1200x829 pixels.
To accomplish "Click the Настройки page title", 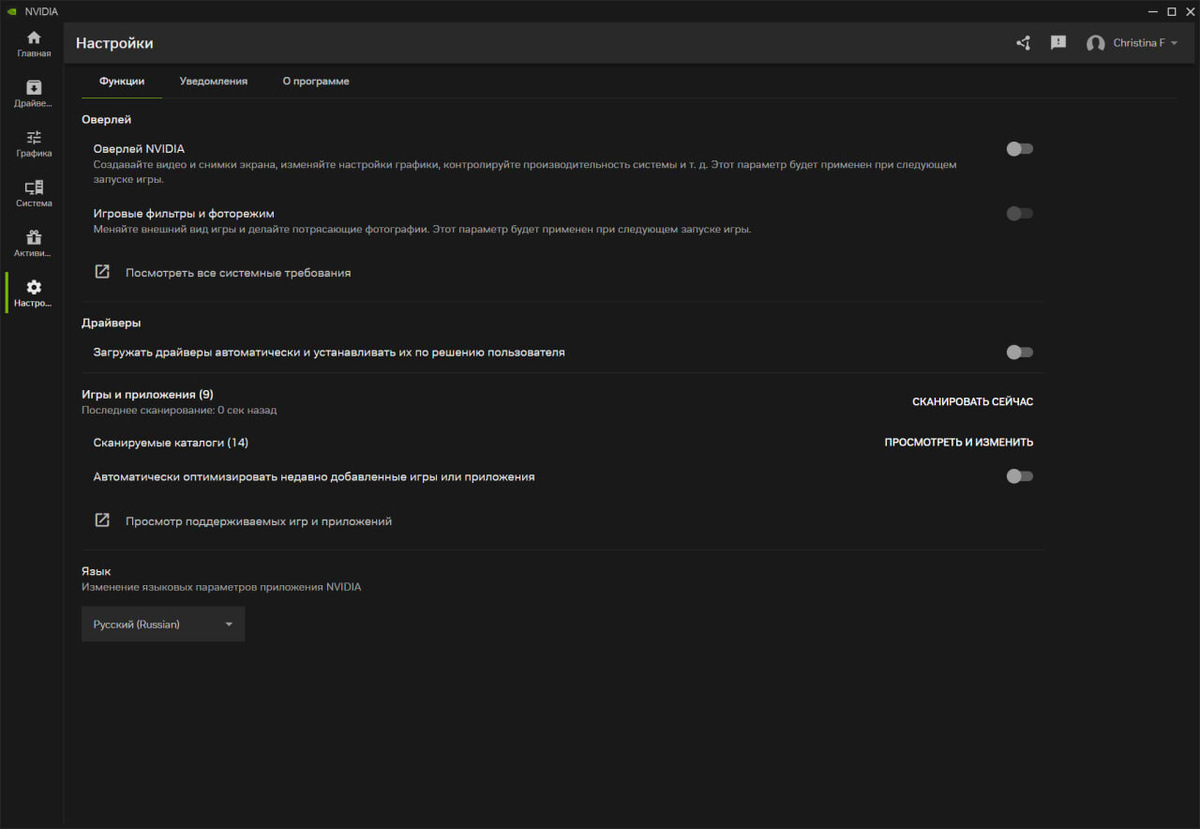I will click(115, 43).
